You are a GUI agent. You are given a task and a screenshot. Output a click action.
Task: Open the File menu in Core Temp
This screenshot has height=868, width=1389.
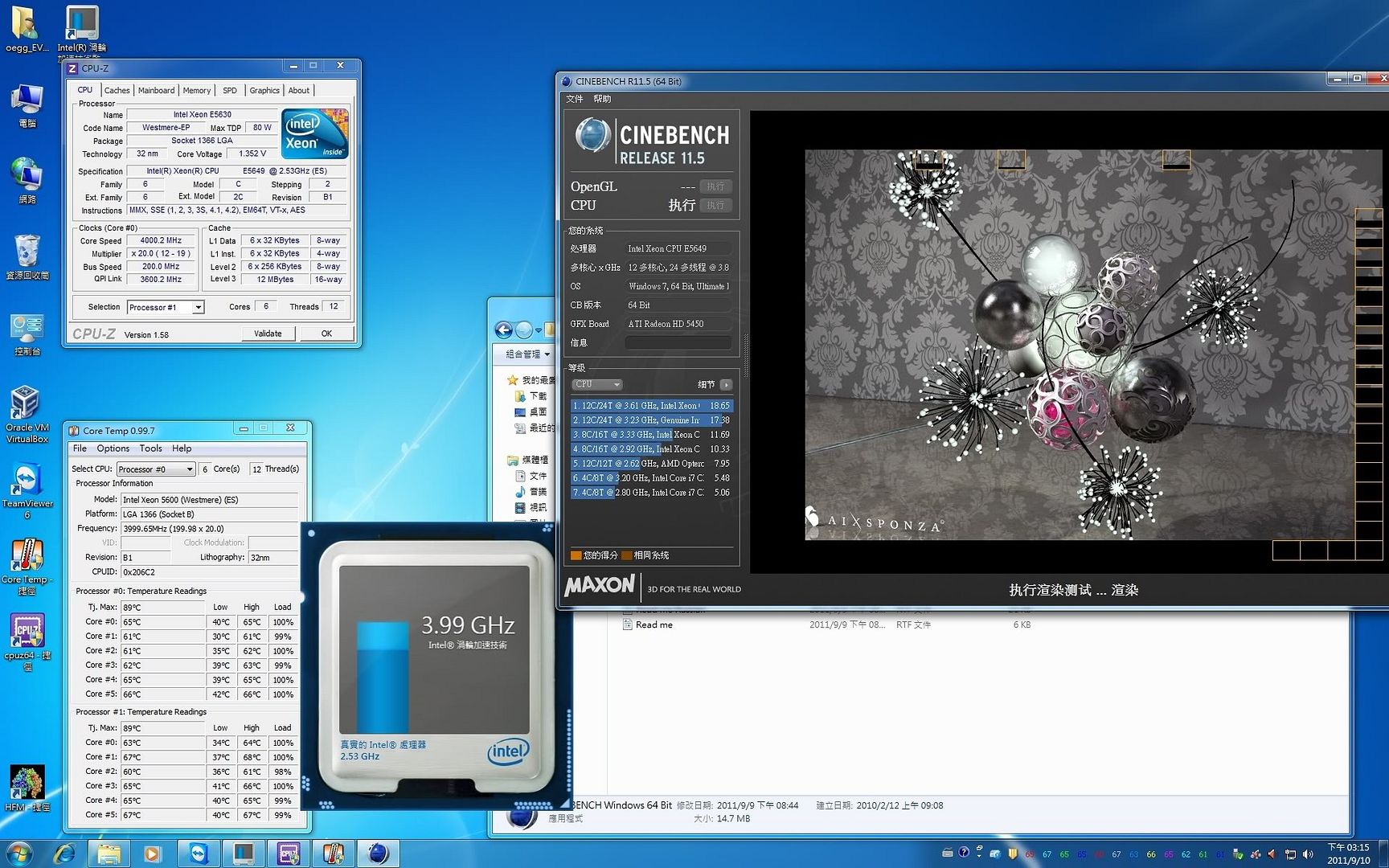click(x=80, y=448)
